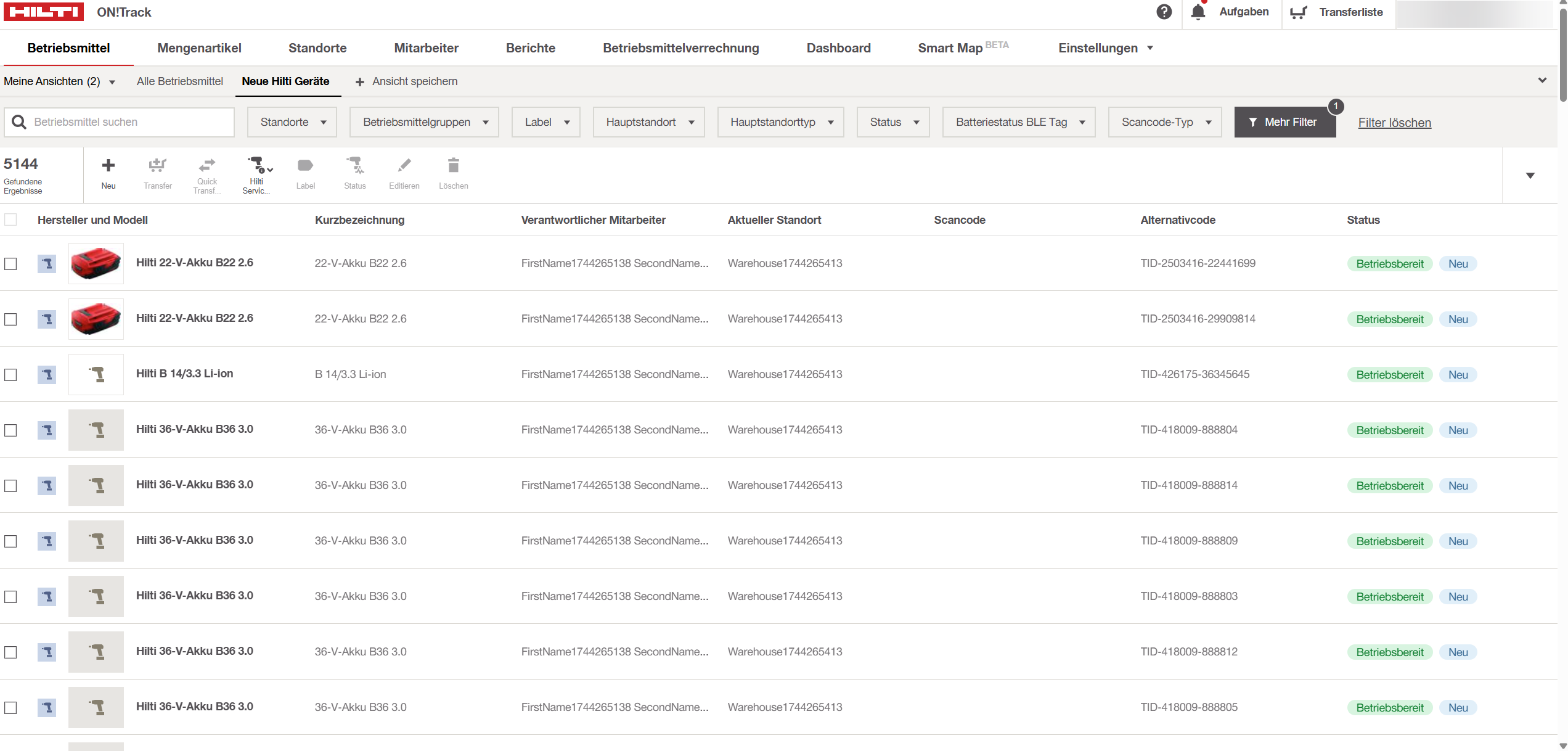Click the Löschen trash icon
The image size is (1568, 751).
pyautogui.click(x=454, y=165)
